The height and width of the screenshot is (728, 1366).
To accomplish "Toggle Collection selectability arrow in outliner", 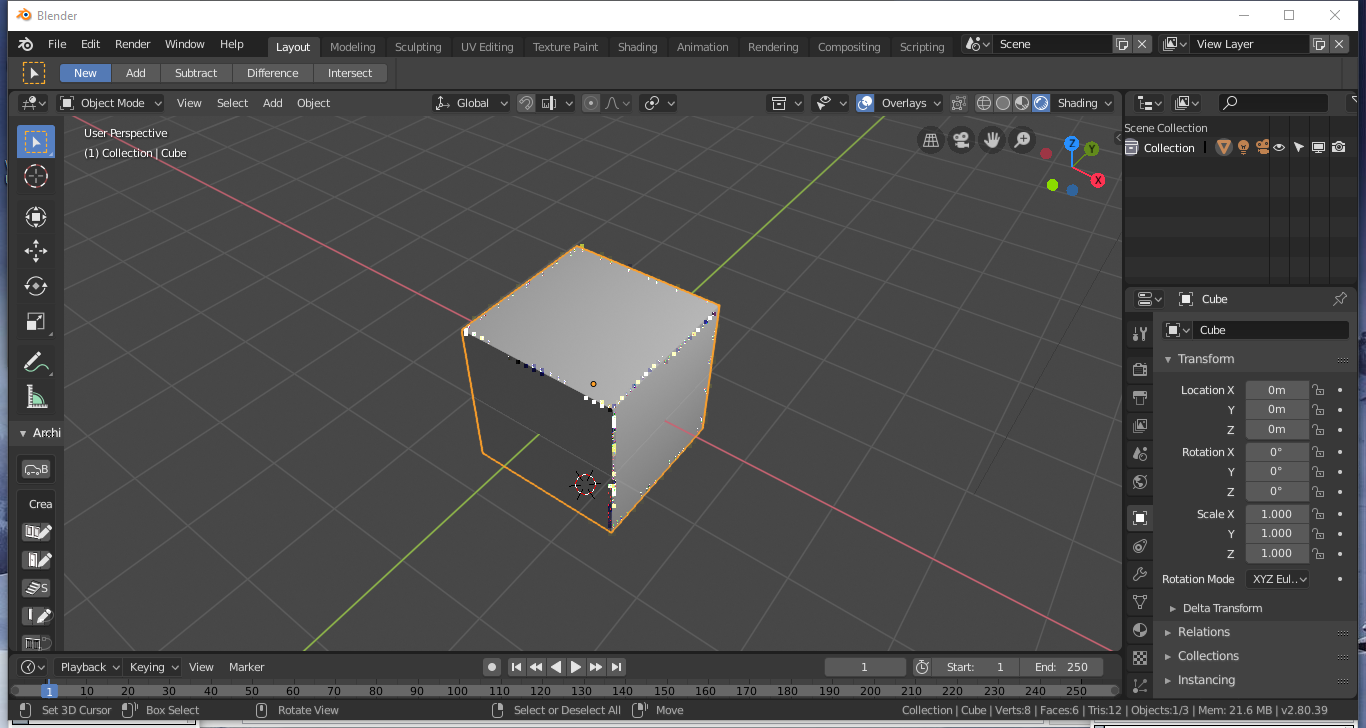I will (1298, 147).
